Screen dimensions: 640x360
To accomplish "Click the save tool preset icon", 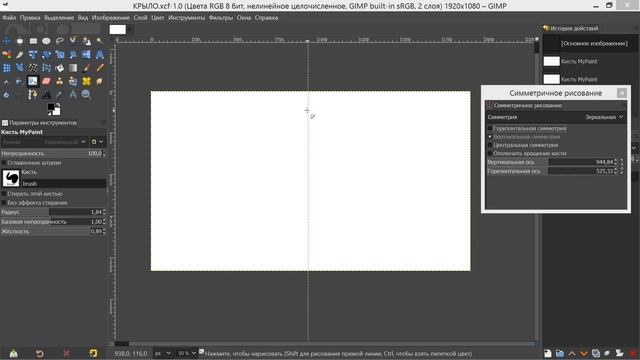I will pos(13,353).
